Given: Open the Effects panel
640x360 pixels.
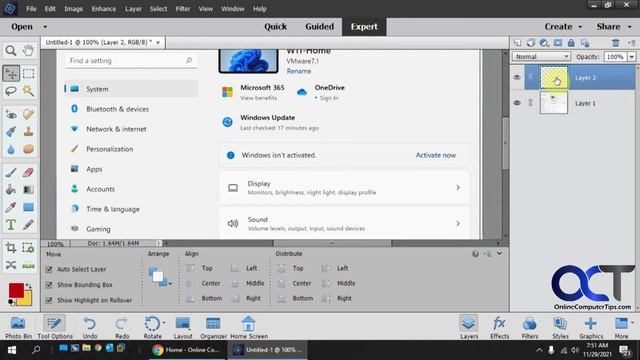Looking at the screenshot, I should pos(500,327).
